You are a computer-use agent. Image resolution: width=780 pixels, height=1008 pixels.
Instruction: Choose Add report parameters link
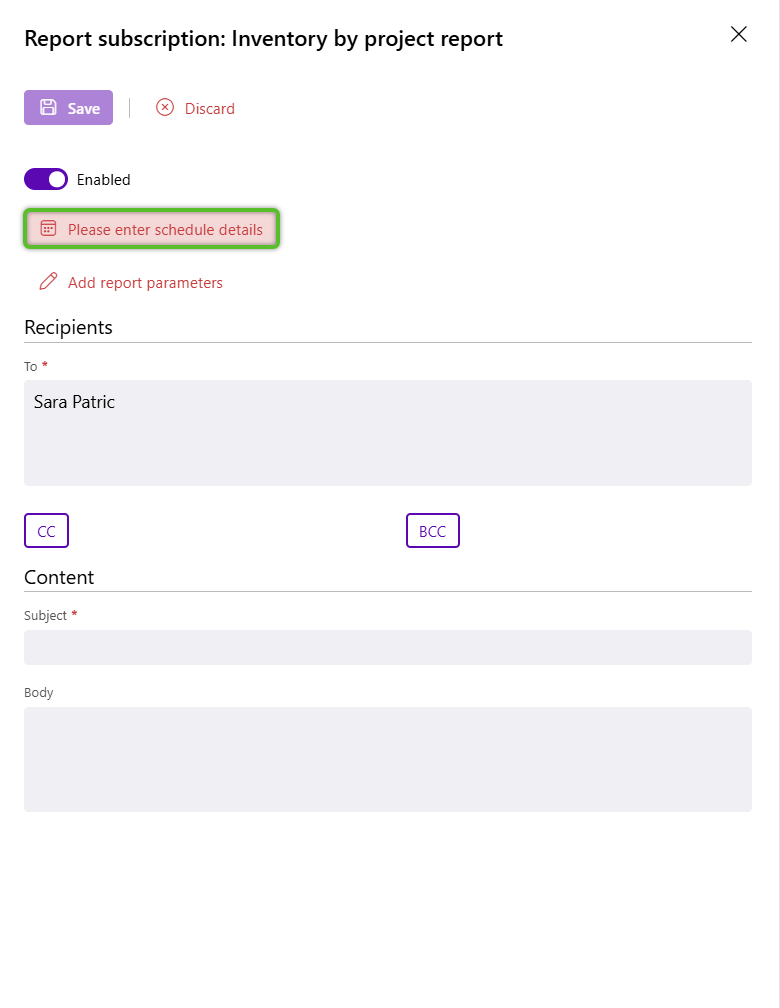coord(145,283)
